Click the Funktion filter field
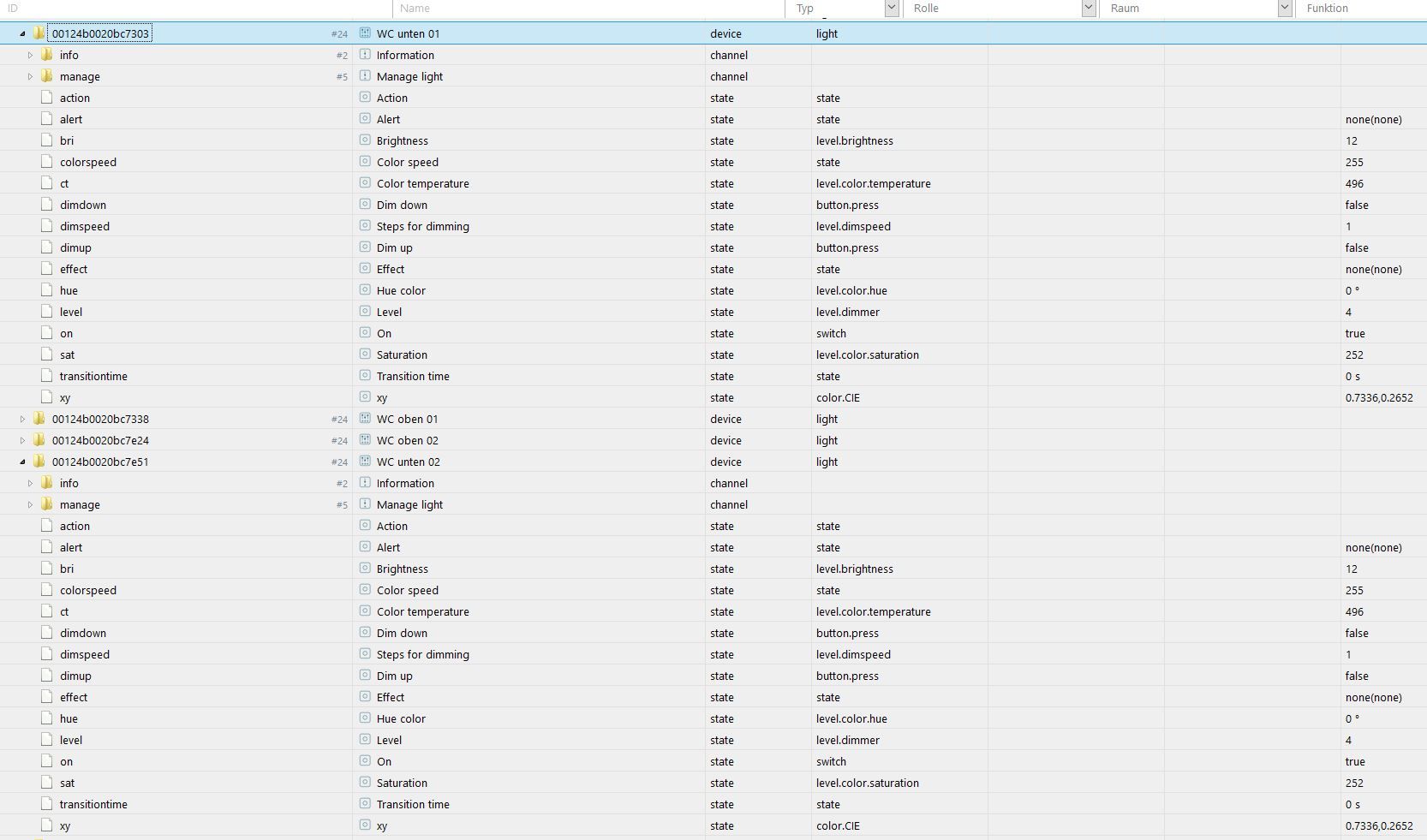Screen dimensions: 1427x840 click(1363, 8)
